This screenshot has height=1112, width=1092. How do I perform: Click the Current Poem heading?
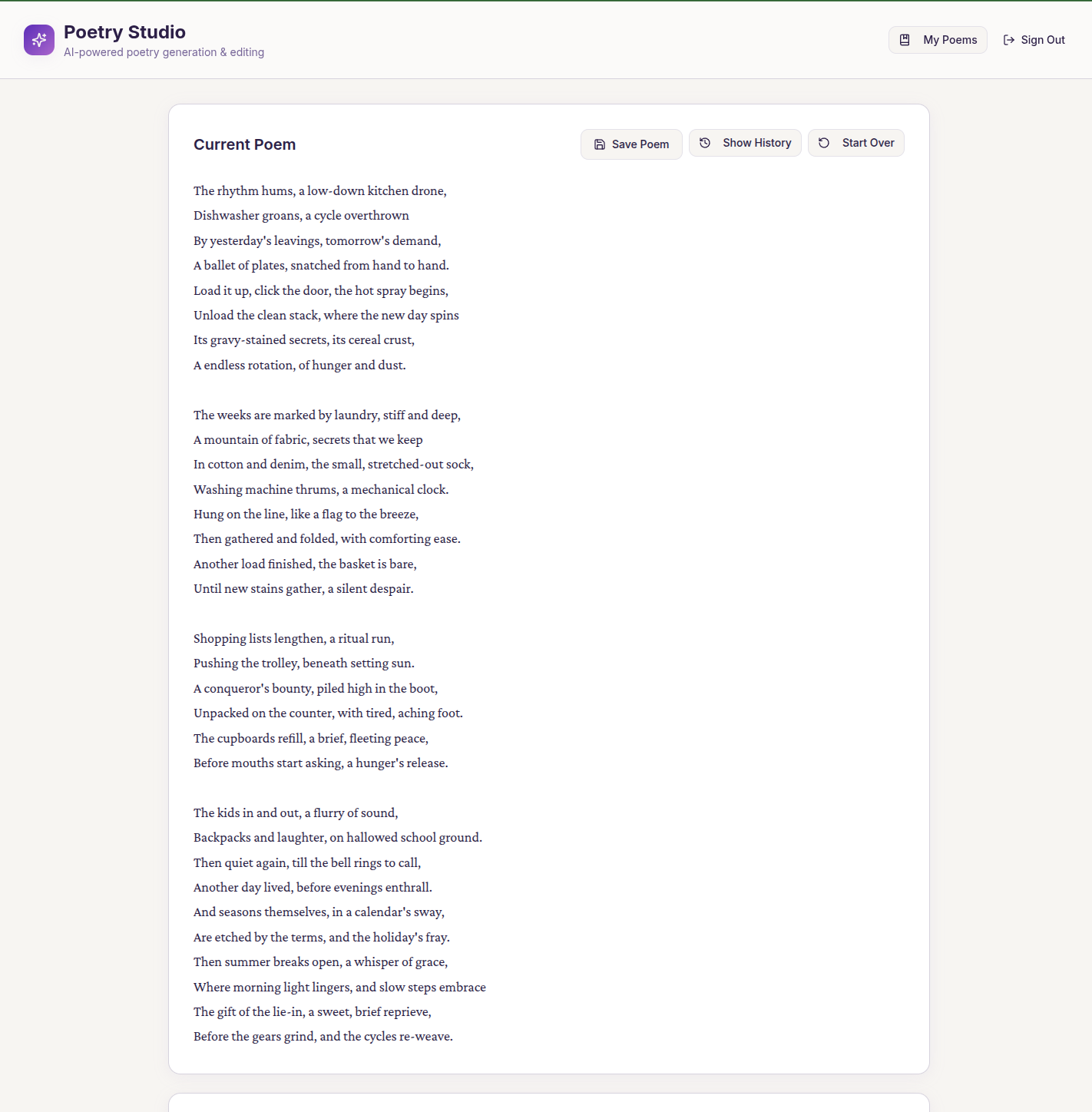click(x=244, y=144)
